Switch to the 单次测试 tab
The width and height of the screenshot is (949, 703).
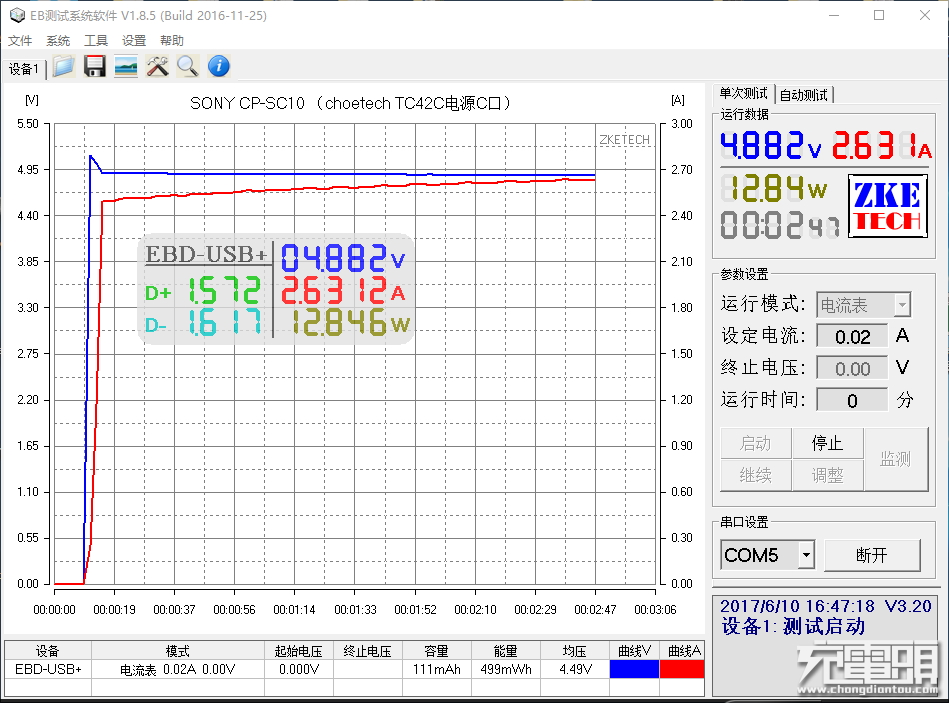[x=743, y=94]
